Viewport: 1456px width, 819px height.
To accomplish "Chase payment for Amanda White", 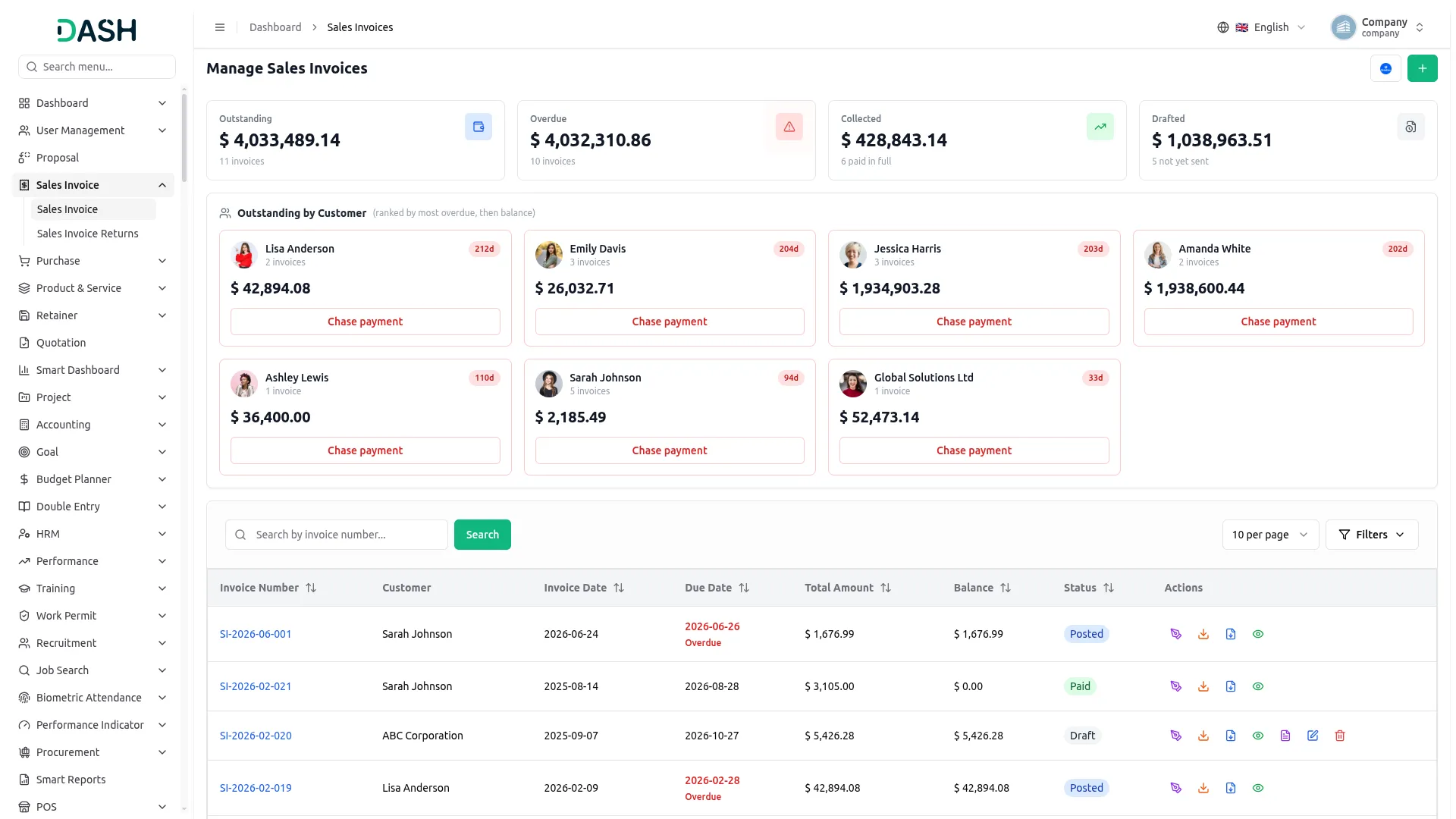I will tap(1279, 322).
